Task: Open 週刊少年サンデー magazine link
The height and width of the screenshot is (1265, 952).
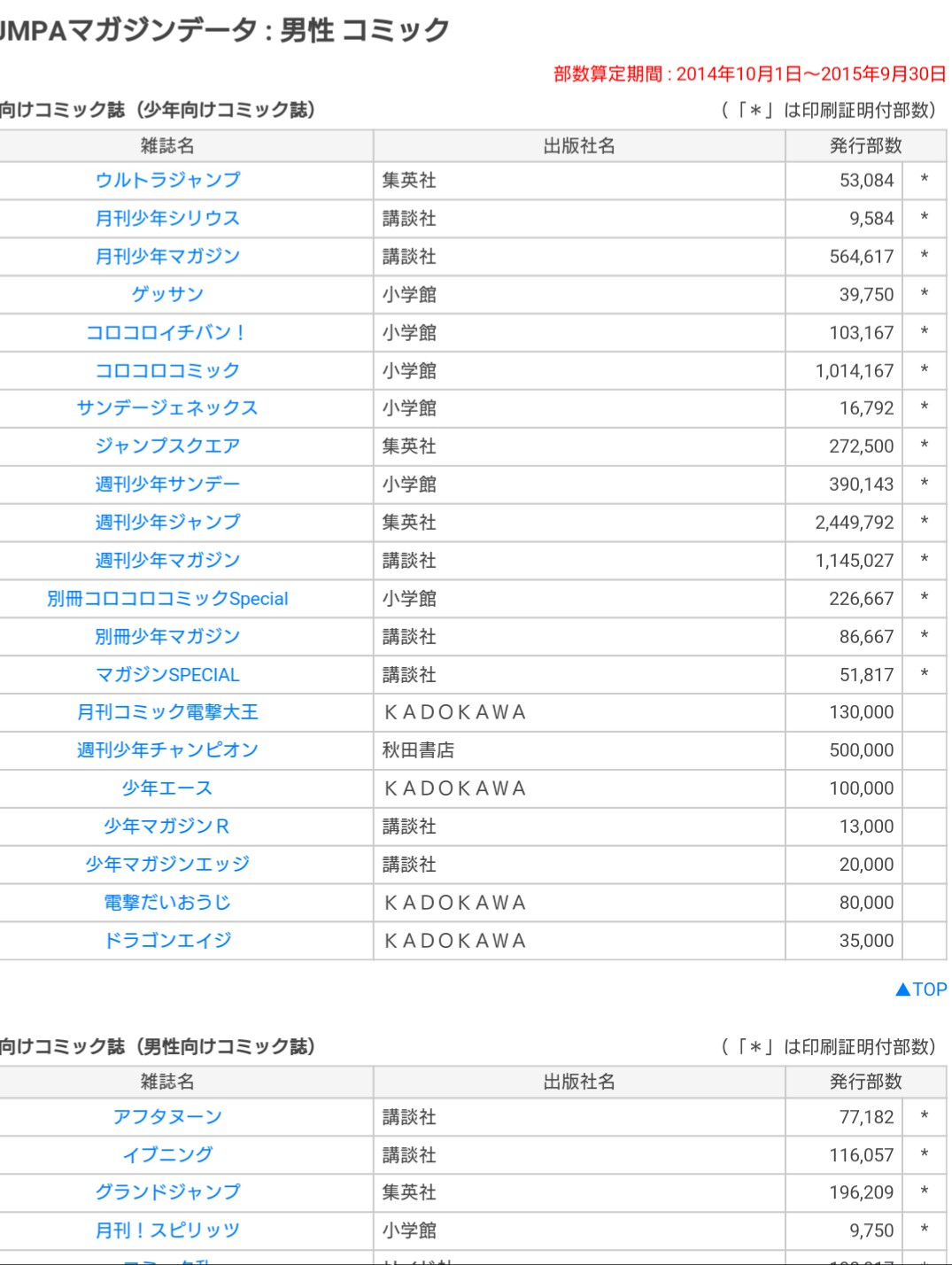Action: pos(167,484)
